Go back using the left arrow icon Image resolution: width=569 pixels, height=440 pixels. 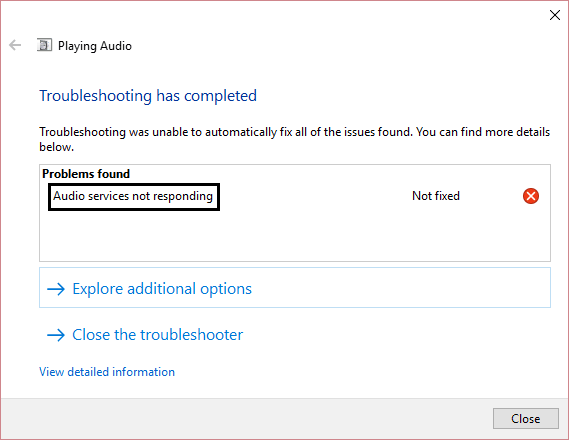(15, 45)
